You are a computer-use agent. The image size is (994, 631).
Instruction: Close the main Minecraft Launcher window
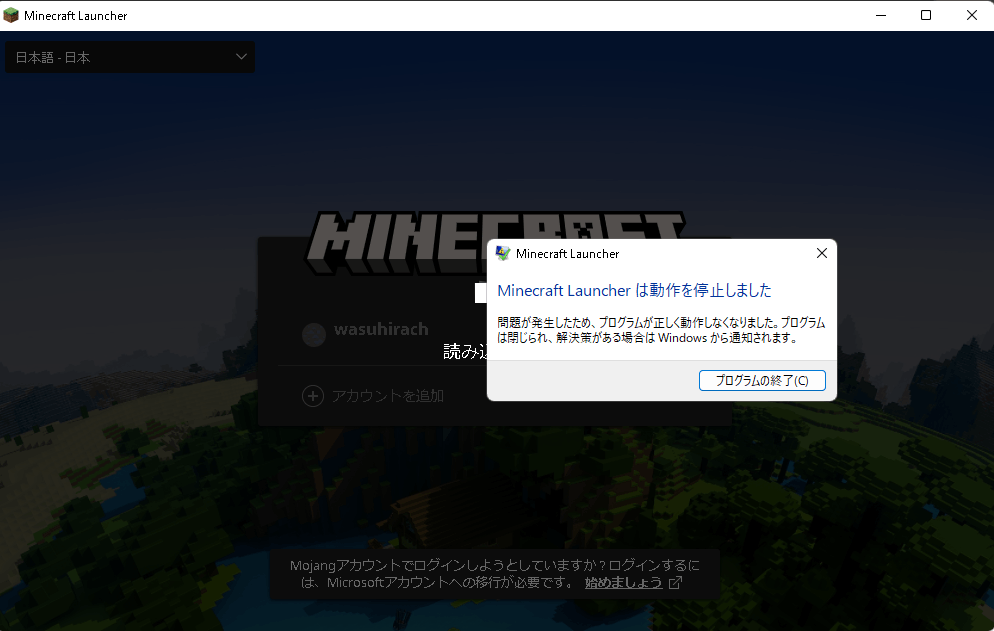pos(971,15)
